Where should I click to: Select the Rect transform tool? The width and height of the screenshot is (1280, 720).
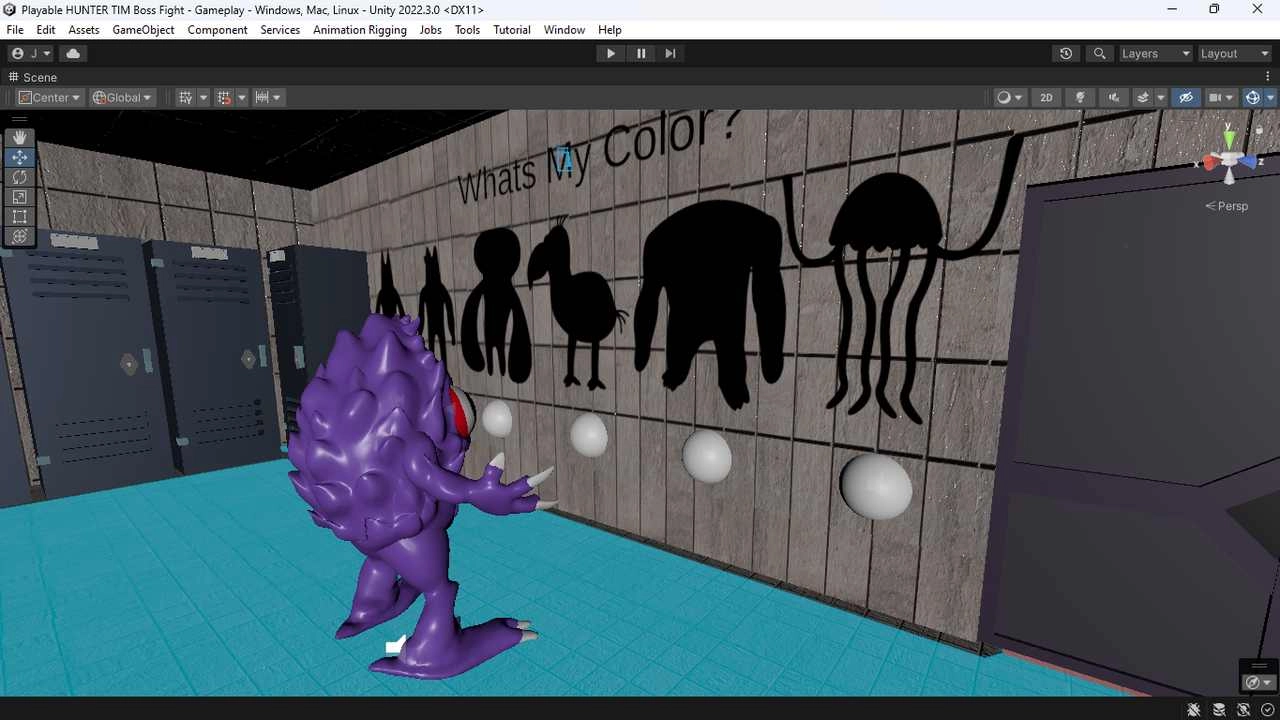tap(19, 217)
